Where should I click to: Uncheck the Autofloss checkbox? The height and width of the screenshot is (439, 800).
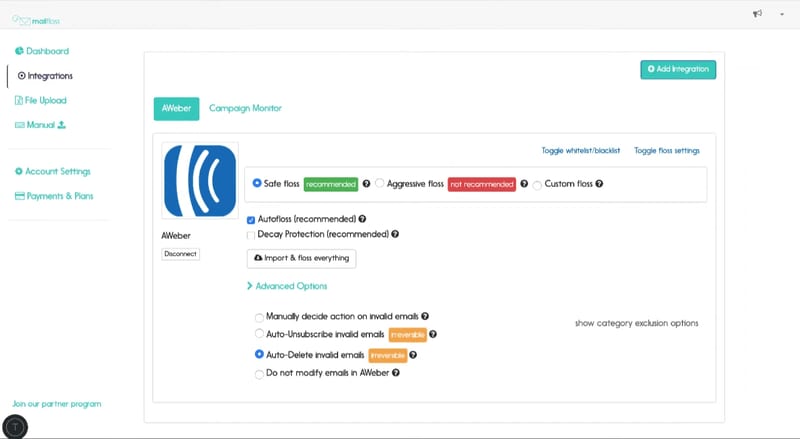[x=251, y=220]
